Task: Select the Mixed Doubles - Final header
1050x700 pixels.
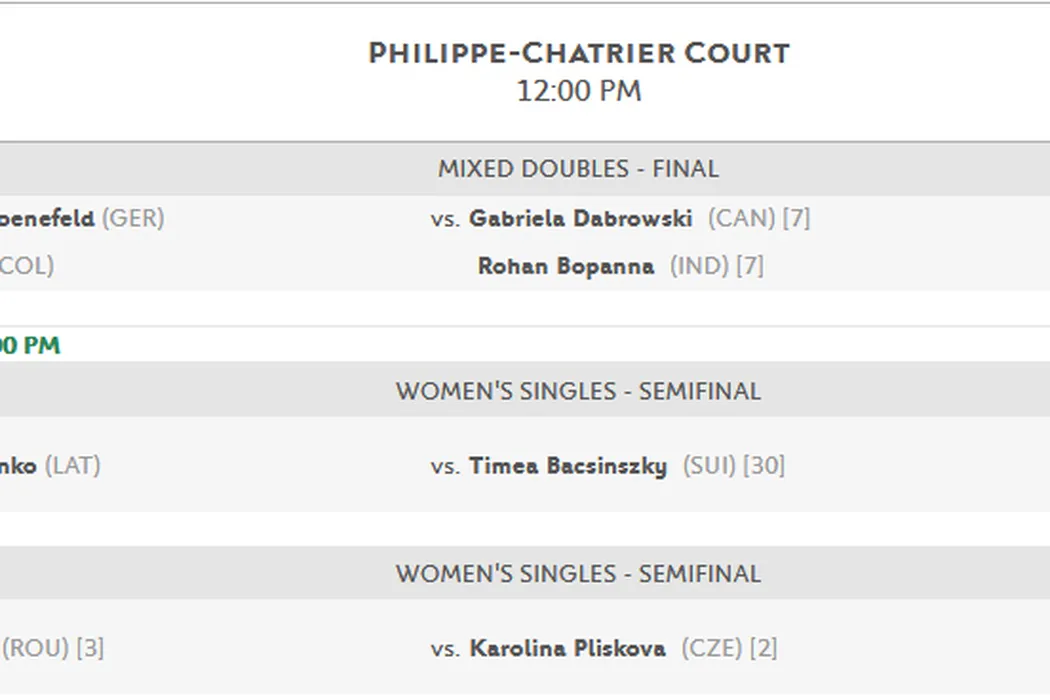Action: pos(578,169)
